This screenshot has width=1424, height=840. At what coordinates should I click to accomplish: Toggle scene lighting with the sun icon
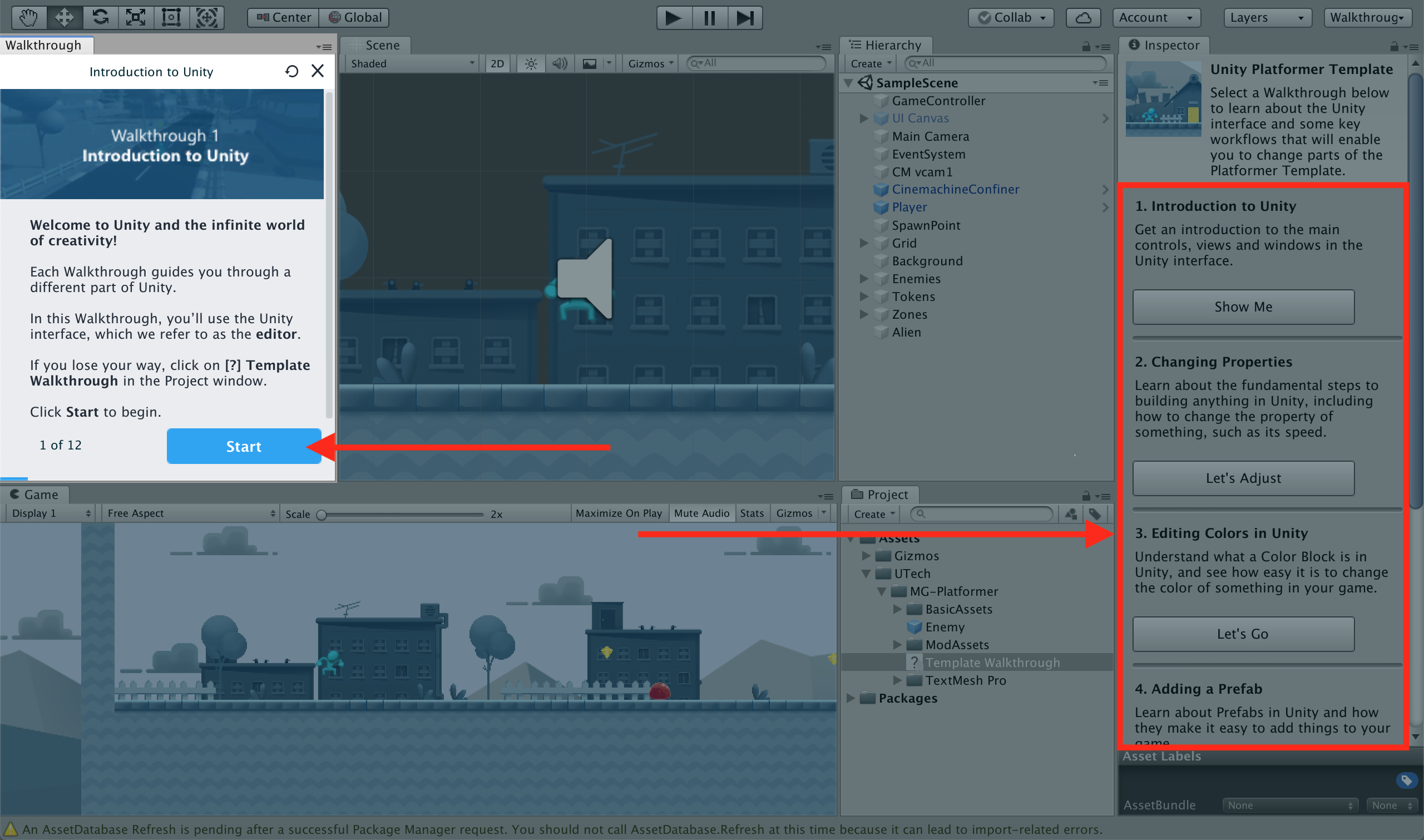click(530, 63)
